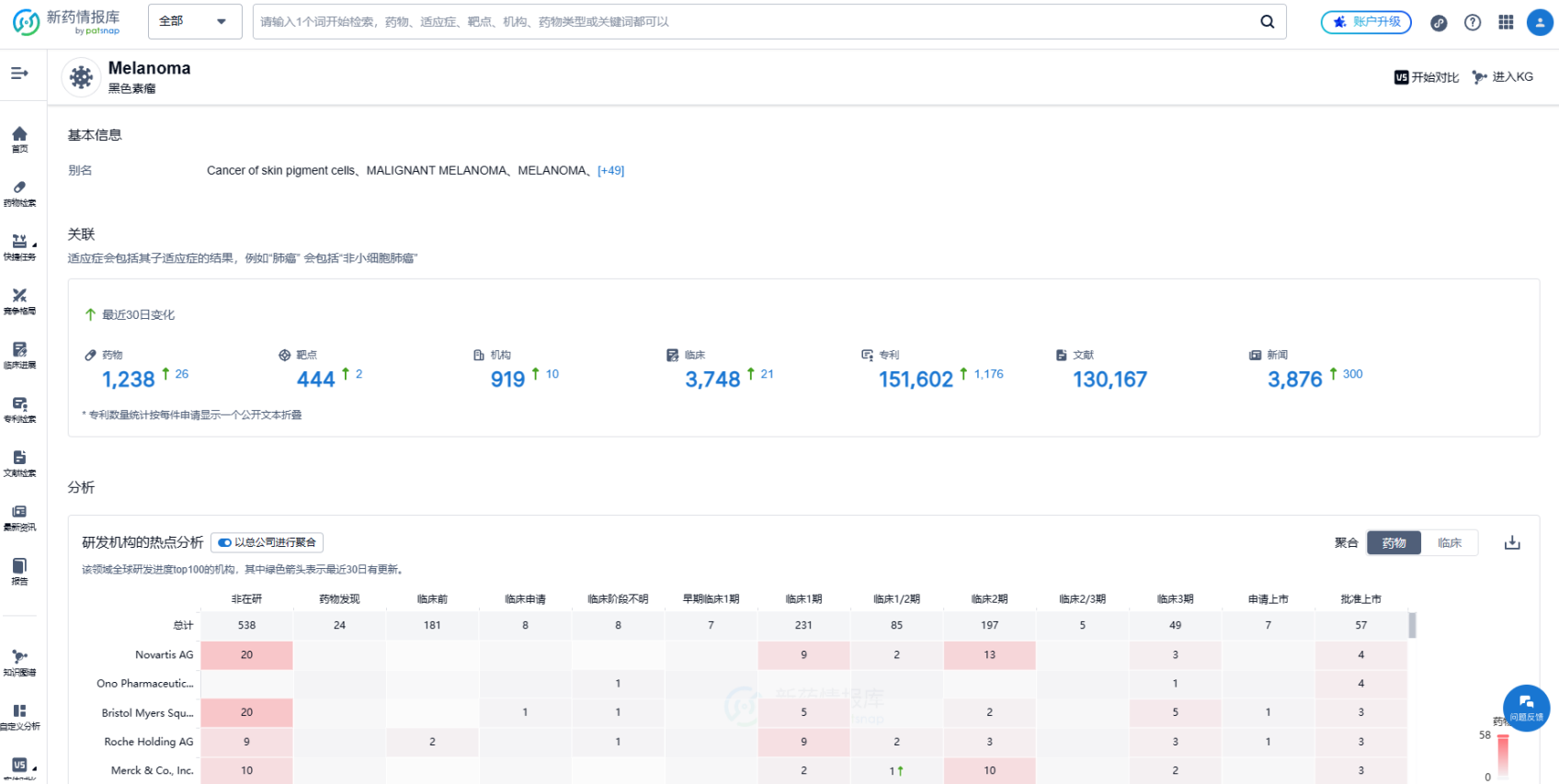1559x784 pixels.
Task: Expand the [+49] more aliases list
Action: click(610, 171)
